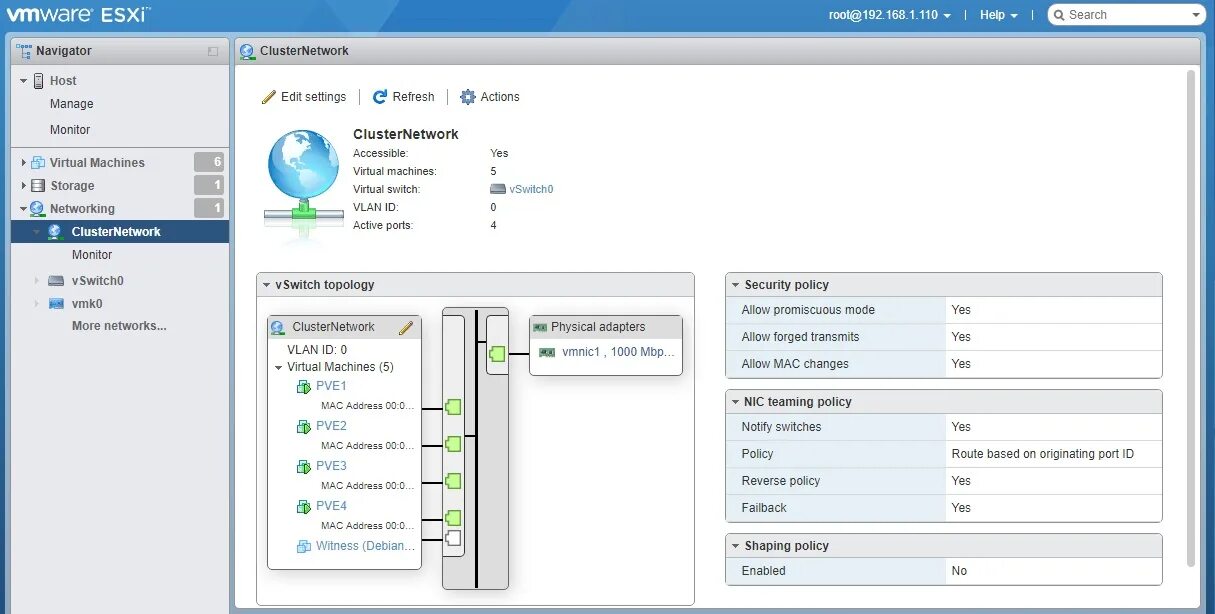Click the magnifier icon in Search box
Image resolution: width=1215 pixels, height=614 pixels.
click(1059, 15)
